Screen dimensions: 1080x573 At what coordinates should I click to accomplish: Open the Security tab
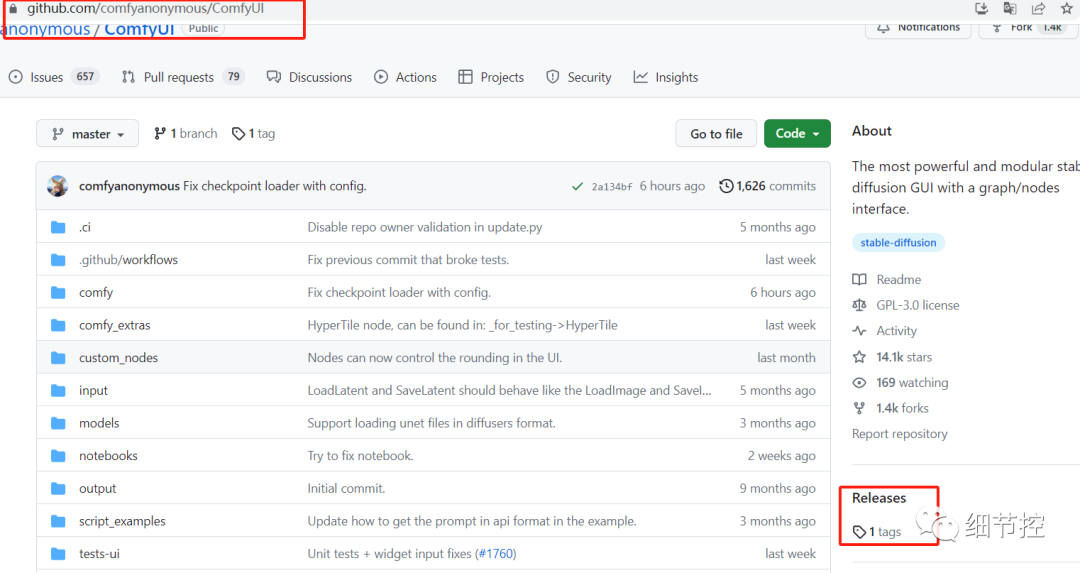(x=579, y=77)
